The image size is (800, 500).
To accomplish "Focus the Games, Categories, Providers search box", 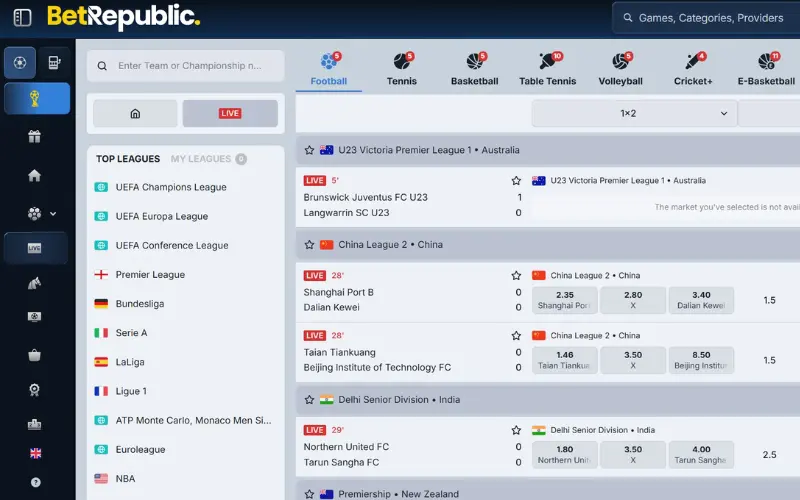I will pos(706,18).
